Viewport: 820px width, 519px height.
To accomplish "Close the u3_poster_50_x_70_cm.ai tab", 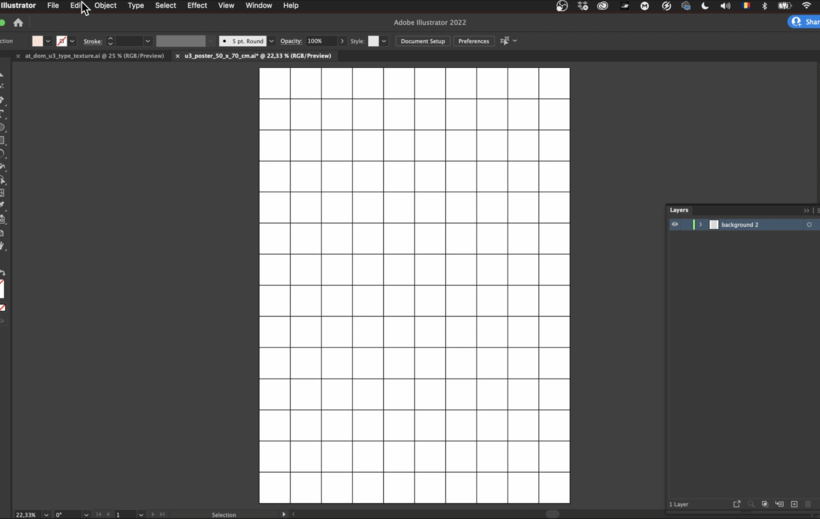I will pyautogui.click(x=177, y=56).
